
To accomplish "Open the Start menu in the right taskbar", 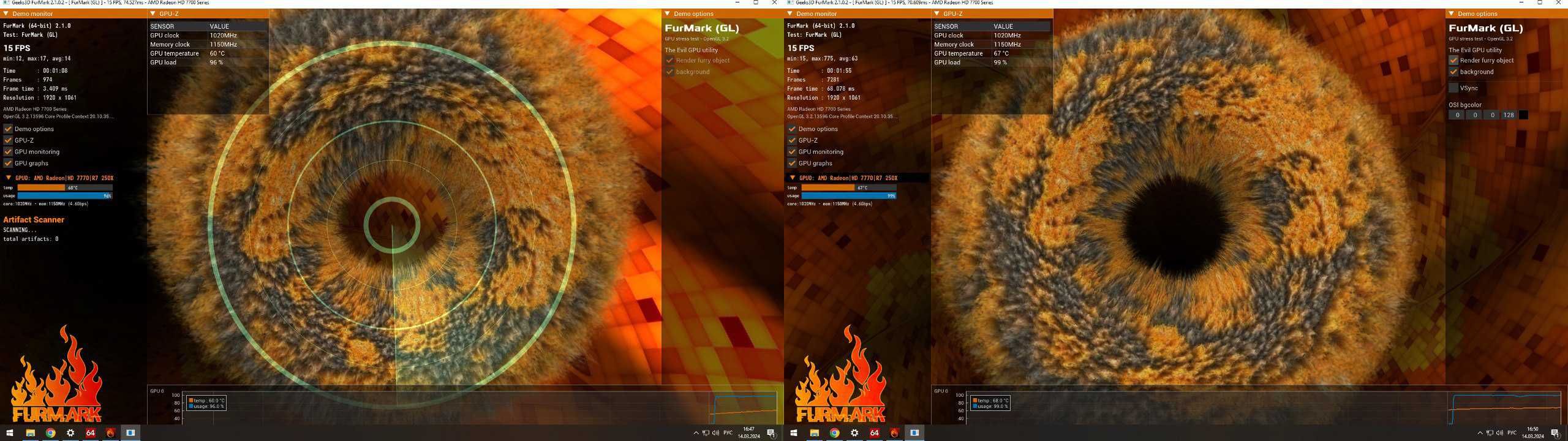I will [x=793, y=432].
